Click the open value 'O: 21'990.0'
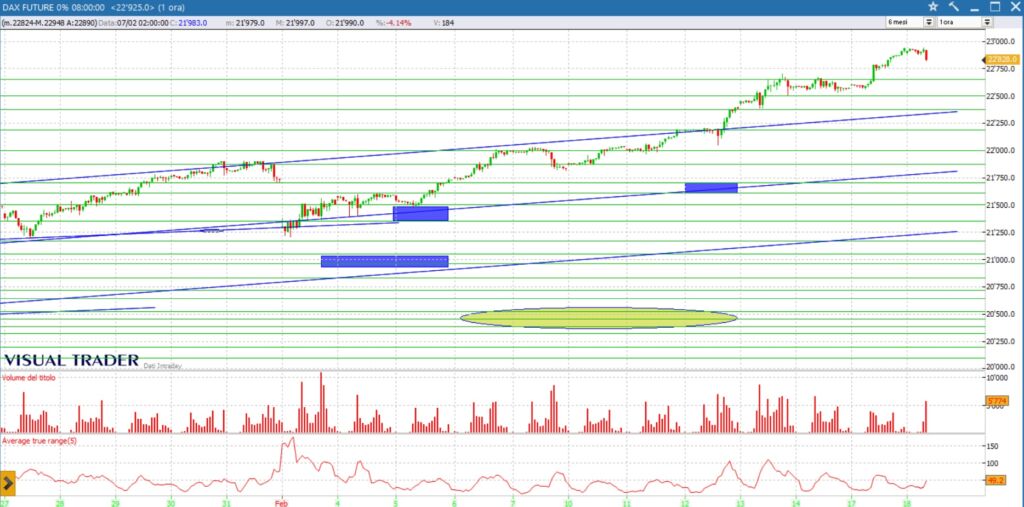This screenshot has height=507, width=1024. point(345,23)
